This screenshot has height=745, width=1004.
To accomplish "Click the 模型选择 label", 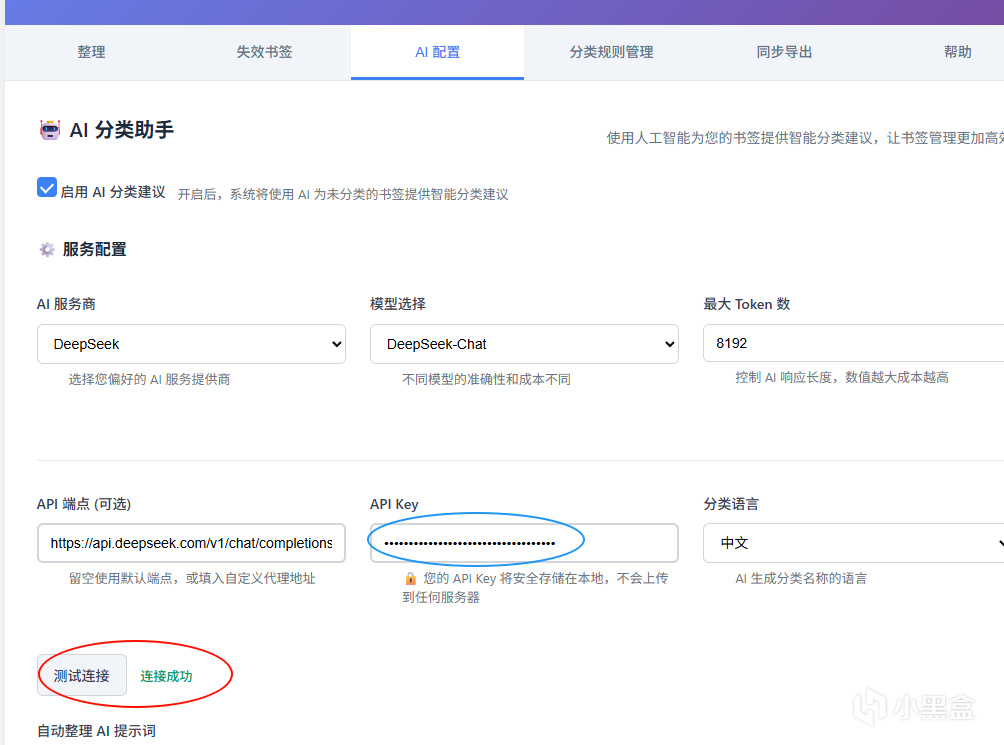I will 398,304.
